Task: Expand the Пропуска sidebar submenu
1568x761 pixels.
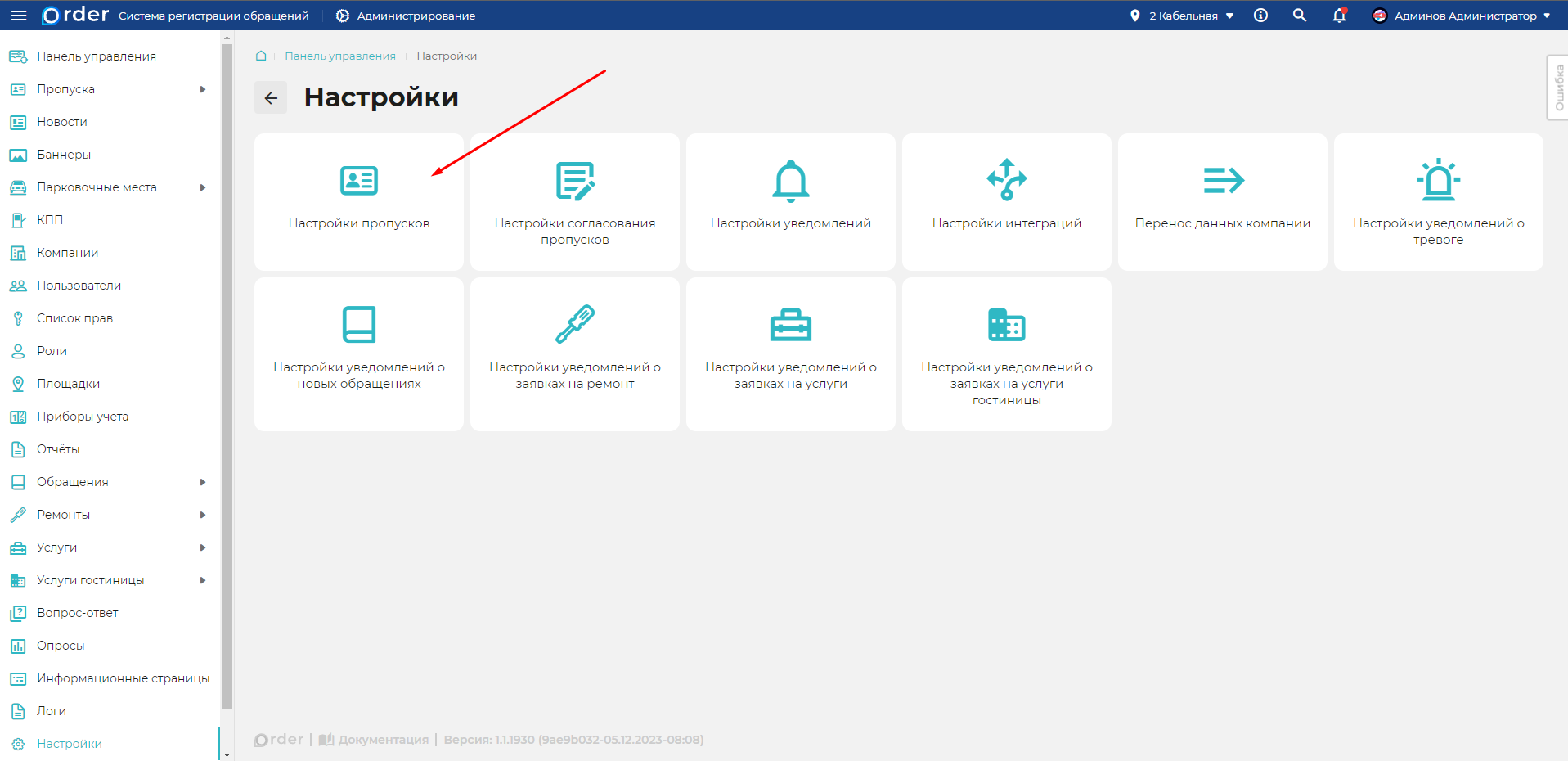Action: point(202,89)
